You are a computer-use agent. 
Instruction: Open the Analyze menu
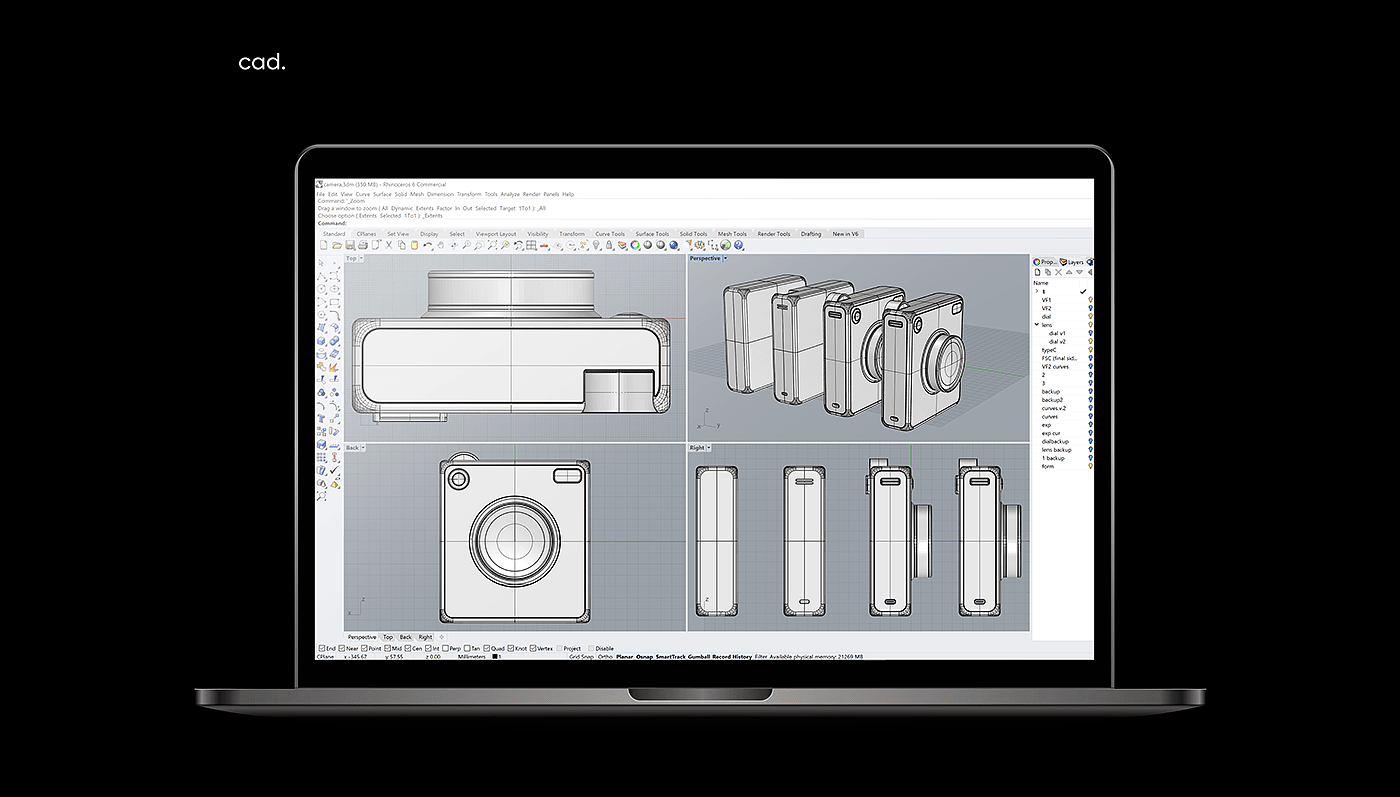pos(510,194)
